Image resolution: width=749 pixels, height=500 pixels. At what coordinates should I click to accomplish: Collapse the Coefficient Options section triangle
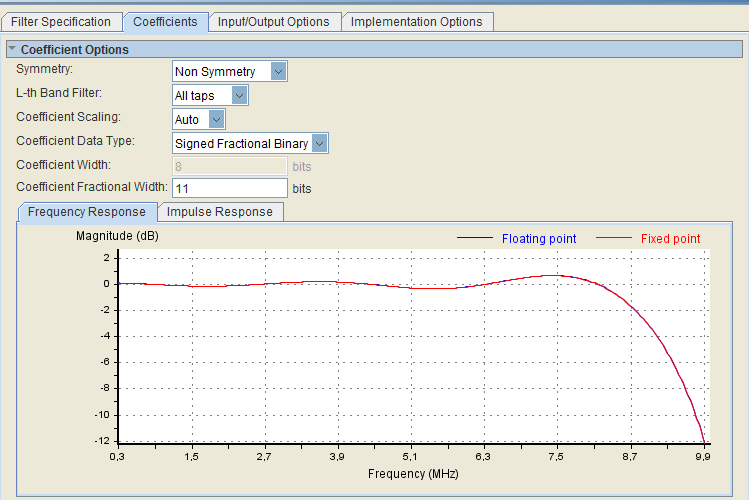click(12, 49)
